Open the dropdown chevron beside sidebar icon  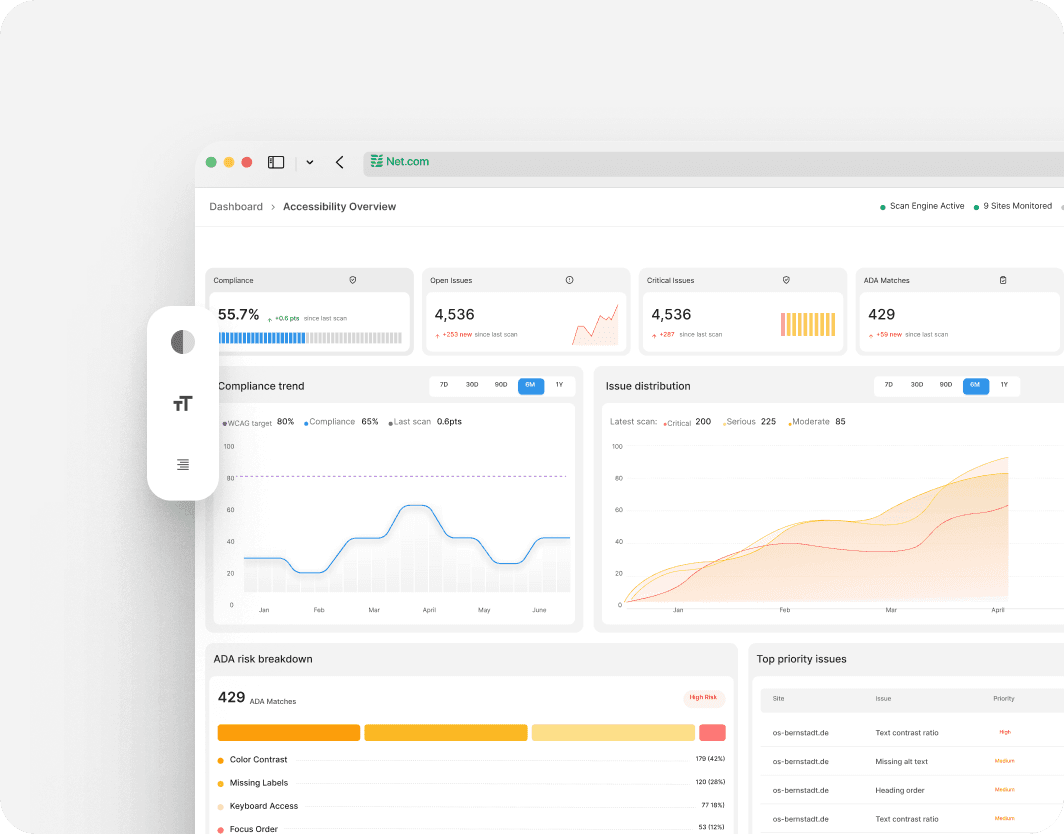pos(309,162)
